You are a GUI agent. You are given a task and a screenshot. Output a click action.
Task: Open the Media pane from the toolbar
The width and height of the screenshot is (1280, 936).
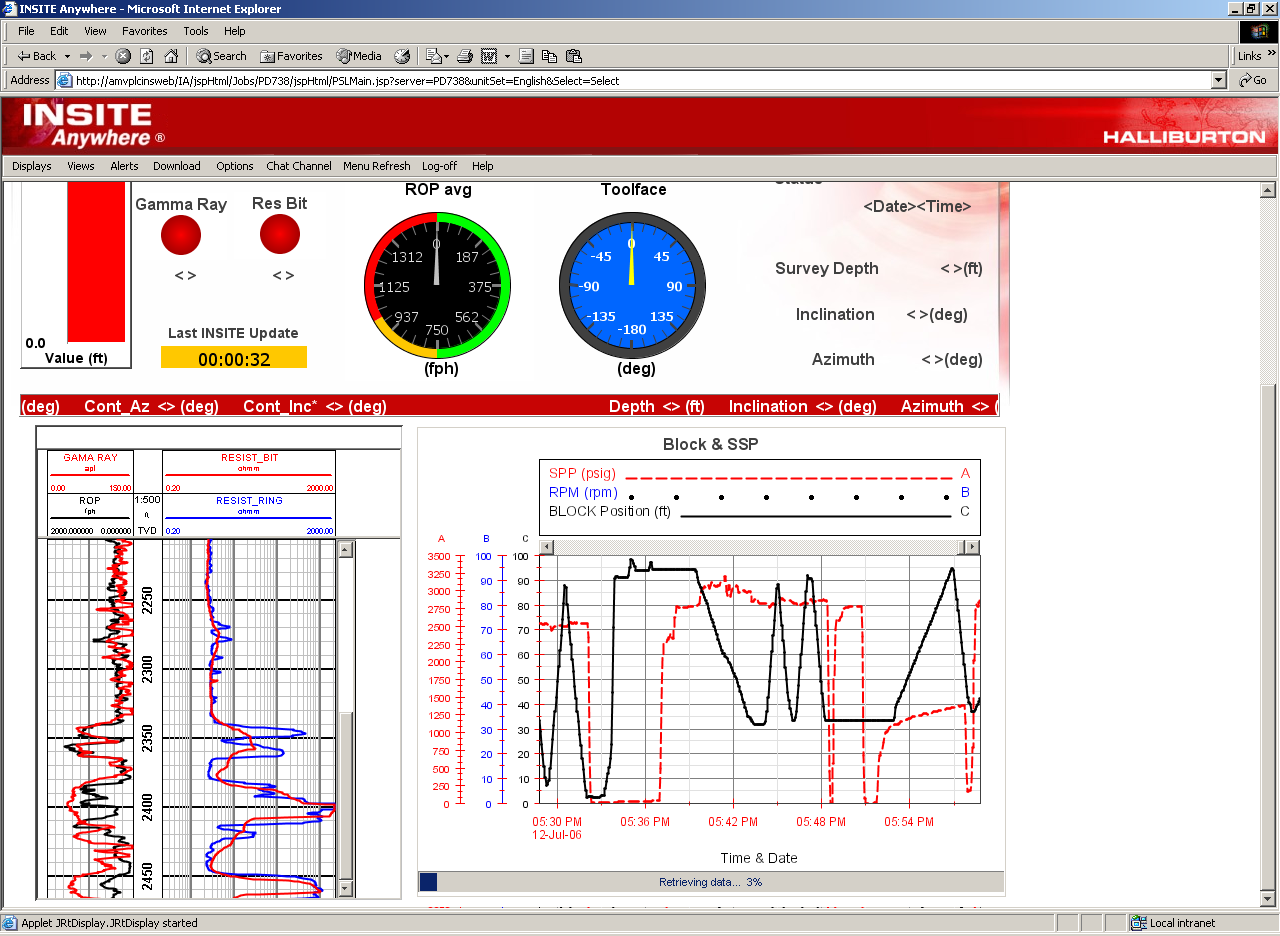coord(359,56)
